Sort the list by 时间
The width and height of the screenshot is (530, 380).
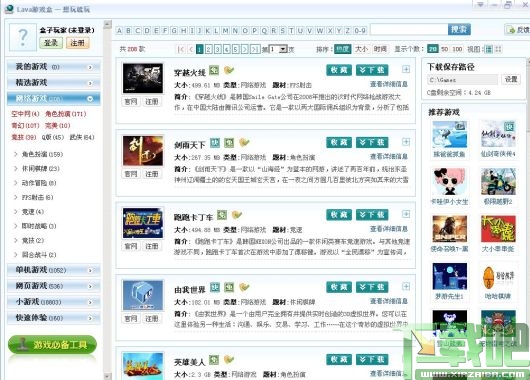(x=380, y=49)
